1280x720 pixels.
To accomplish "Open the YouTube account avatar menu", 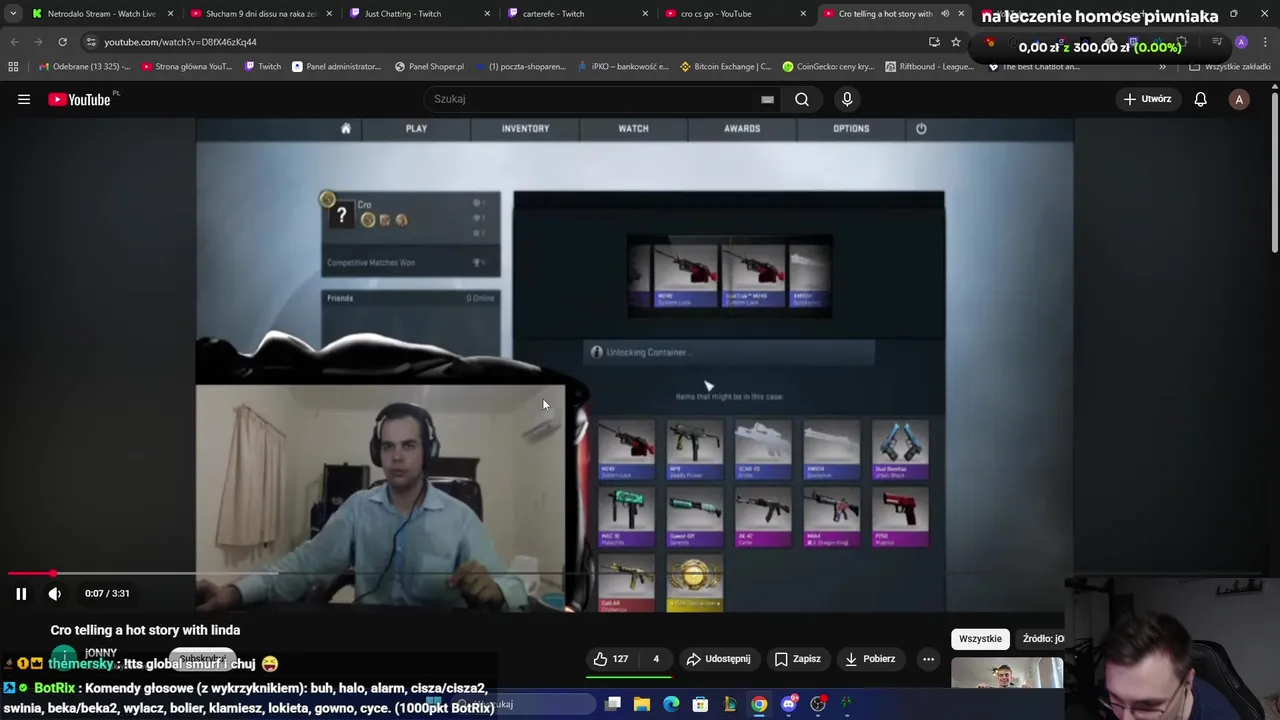I will click(1239, 99).
